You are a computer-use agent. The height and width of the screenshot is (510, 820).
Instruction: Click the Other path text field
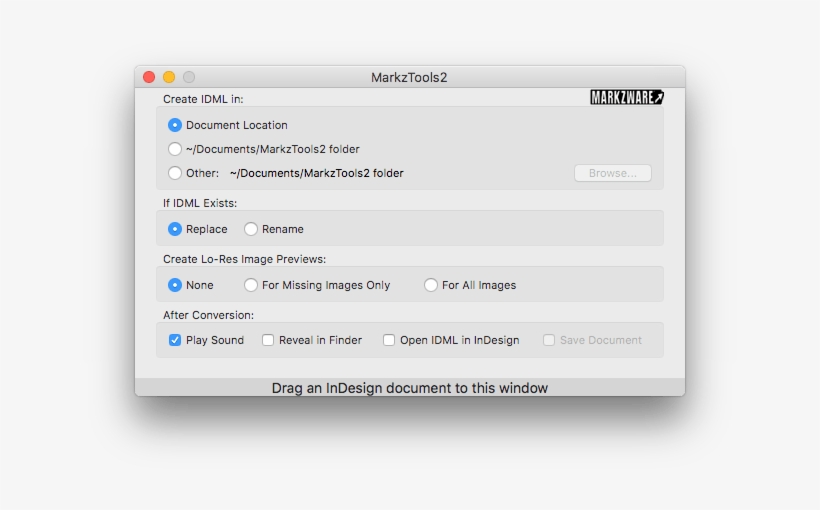tap(316, 173)
